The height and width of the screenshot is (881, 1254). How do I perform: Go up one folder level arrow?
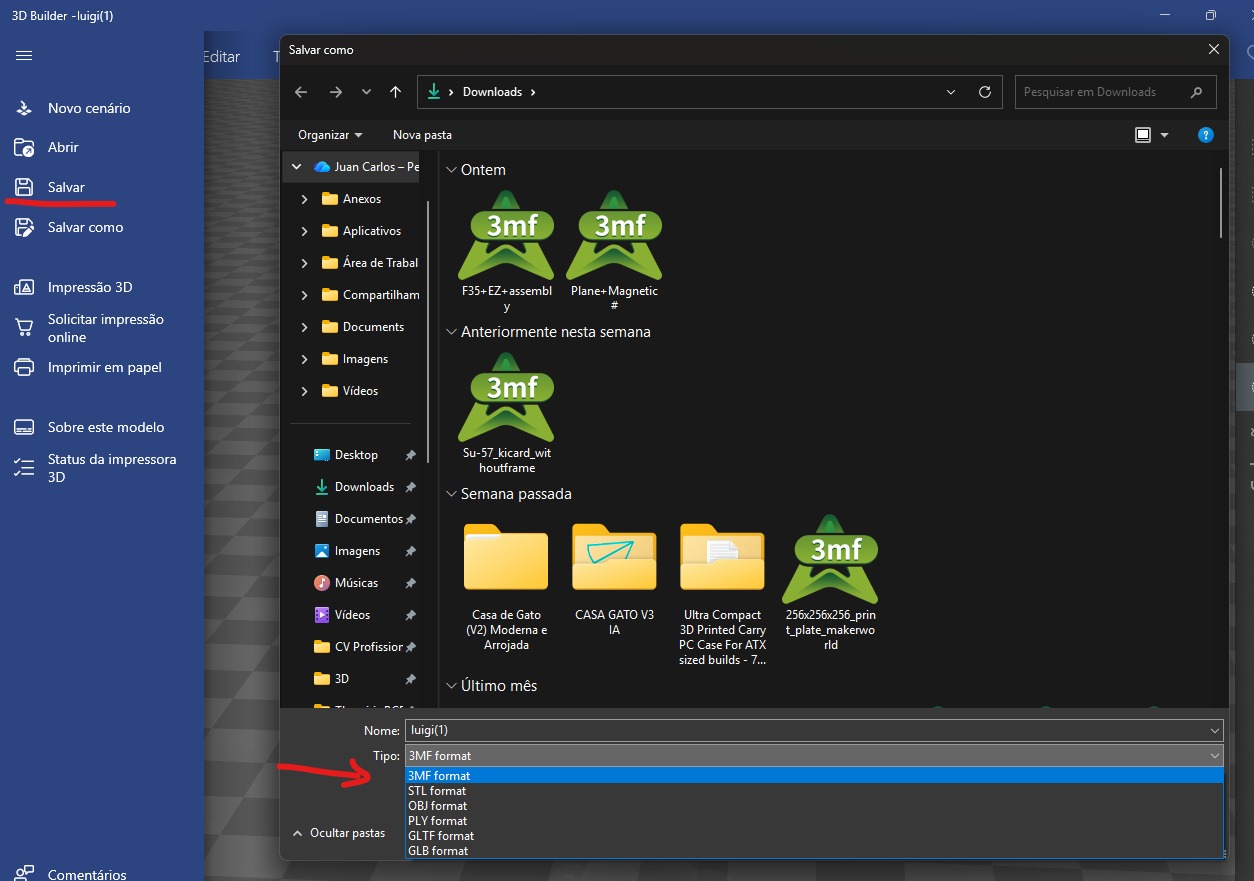pos(396,92)
